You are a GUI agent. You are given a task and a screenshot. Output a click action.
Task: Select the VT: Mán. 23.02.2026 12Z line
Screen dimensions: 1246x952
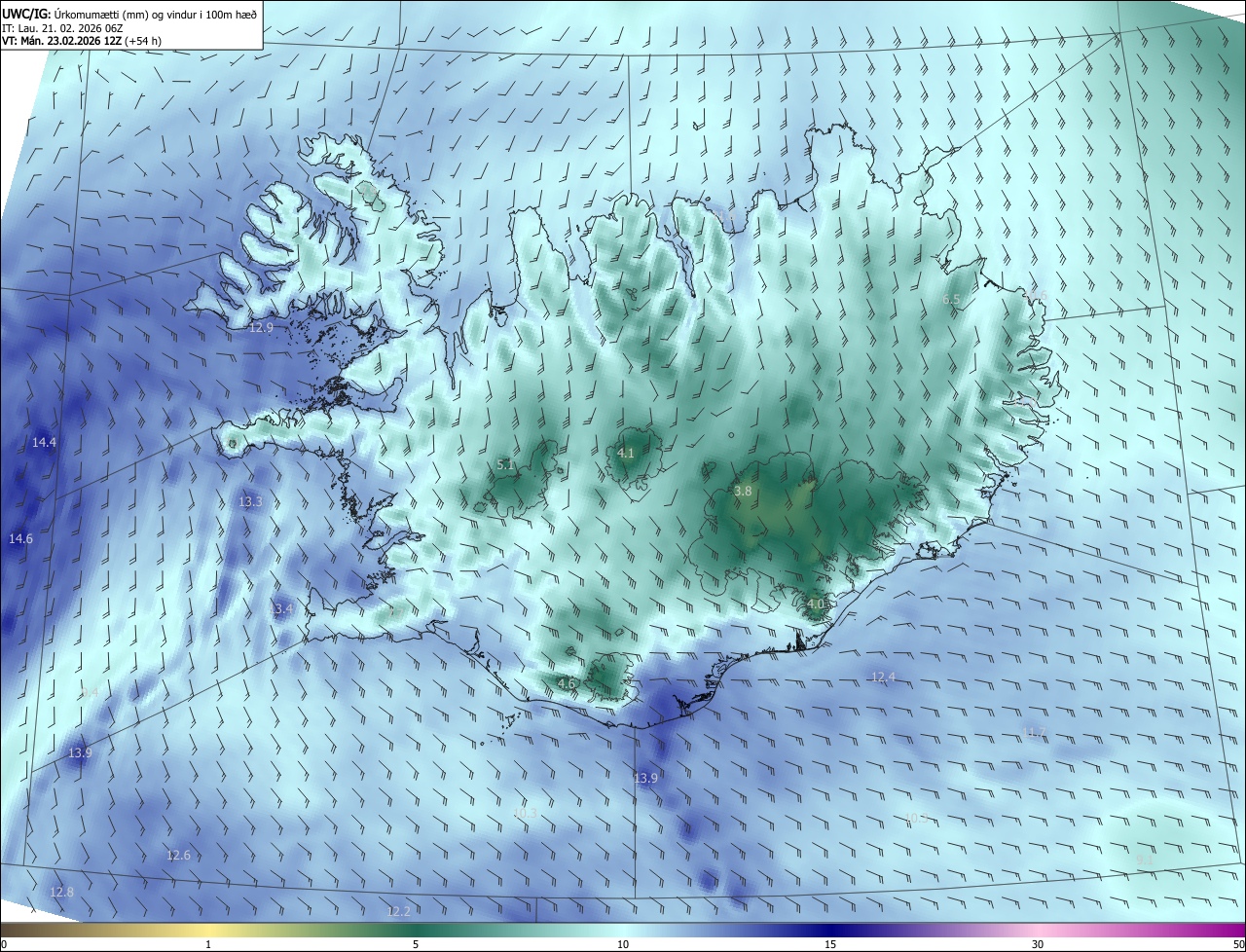[82, 41]
